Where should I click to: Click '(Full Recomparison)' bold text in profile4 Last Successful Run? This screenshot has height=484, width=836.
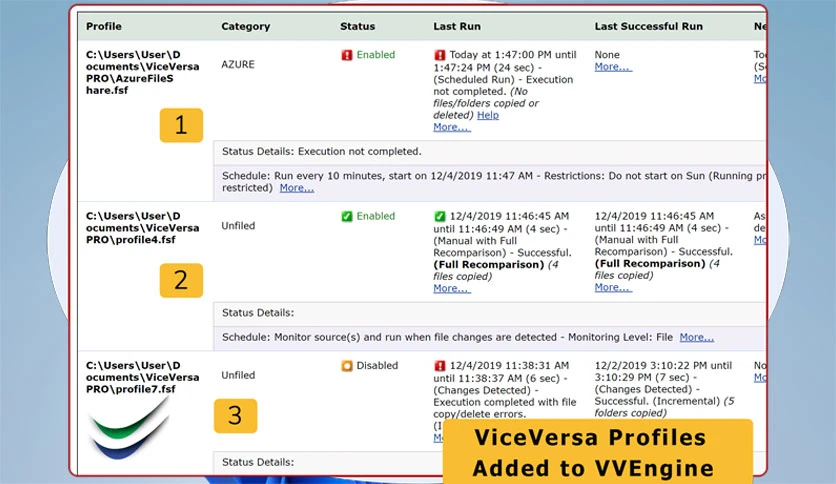click(650, 264)
